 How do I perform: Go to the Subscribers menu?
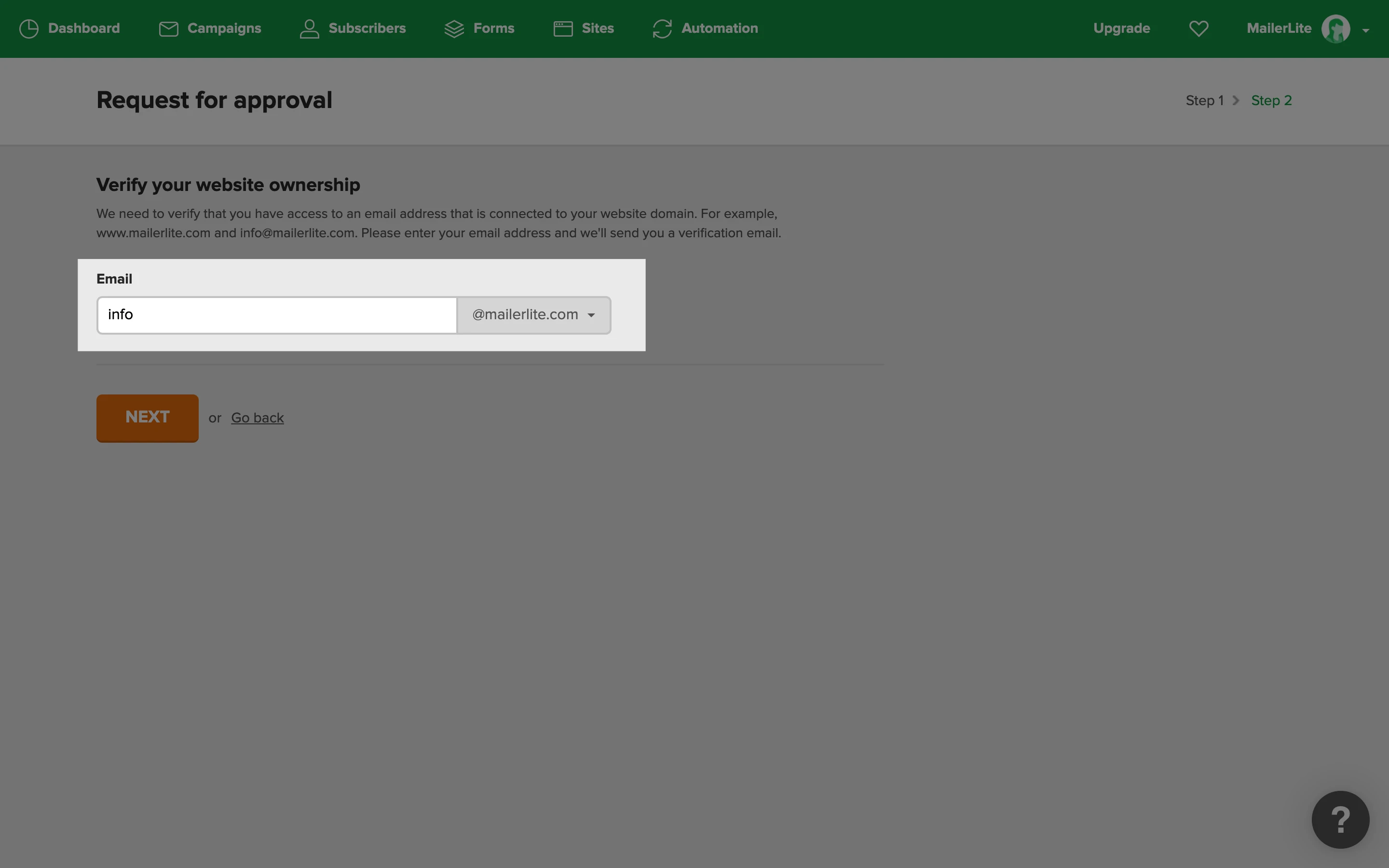(367, 29)
